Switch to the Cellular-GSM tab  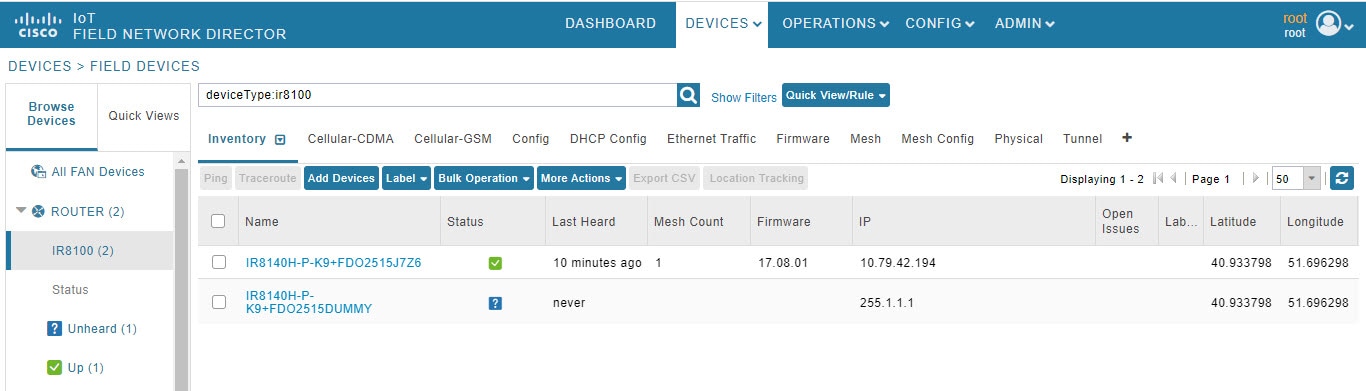(x=453, y=139)
